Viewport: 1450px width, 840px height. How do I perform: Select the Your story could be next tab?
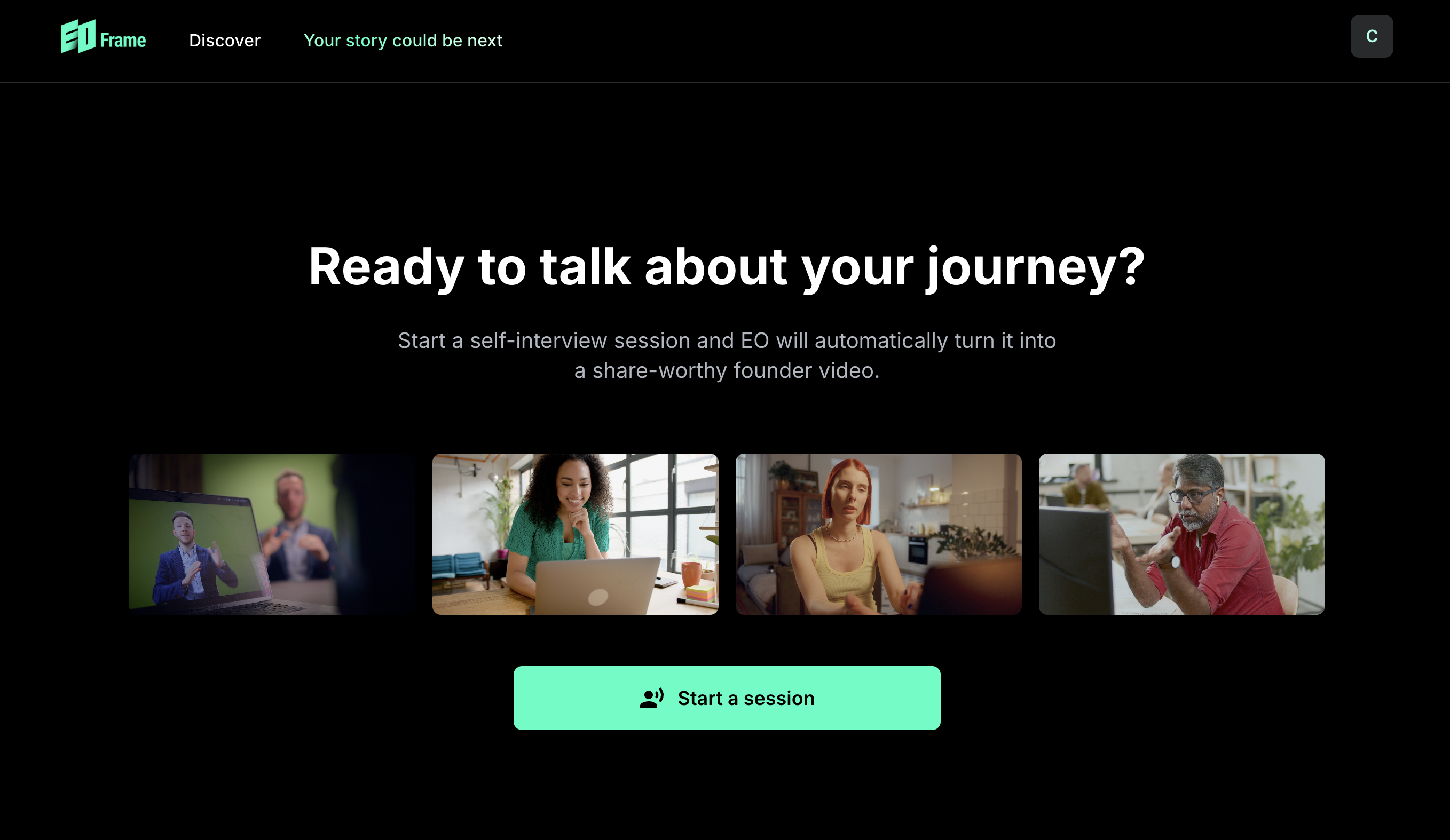click(x=403, y=40)
